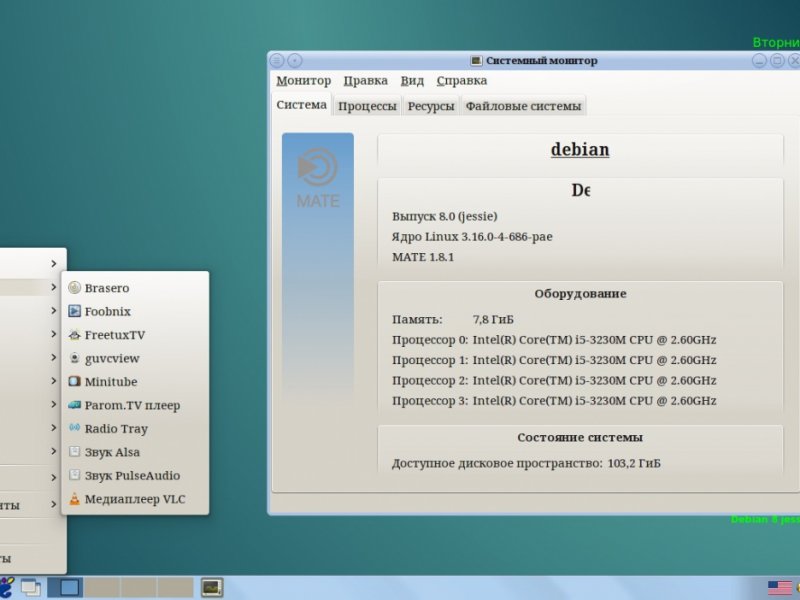The image size is (800, 600).
Task: Open the Звук Alsa menu entry
Action: tap(135, 452)
